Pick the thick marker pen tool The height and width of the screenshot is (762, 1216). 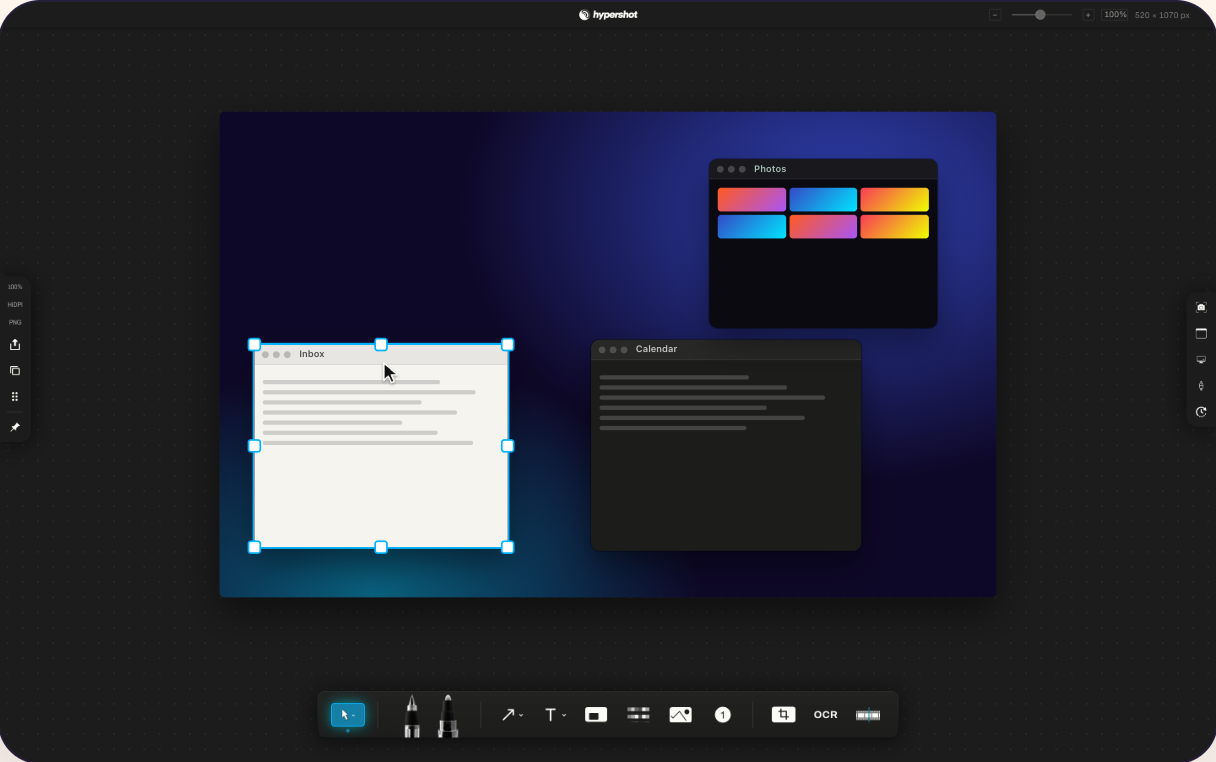click(x=448, y=715)
